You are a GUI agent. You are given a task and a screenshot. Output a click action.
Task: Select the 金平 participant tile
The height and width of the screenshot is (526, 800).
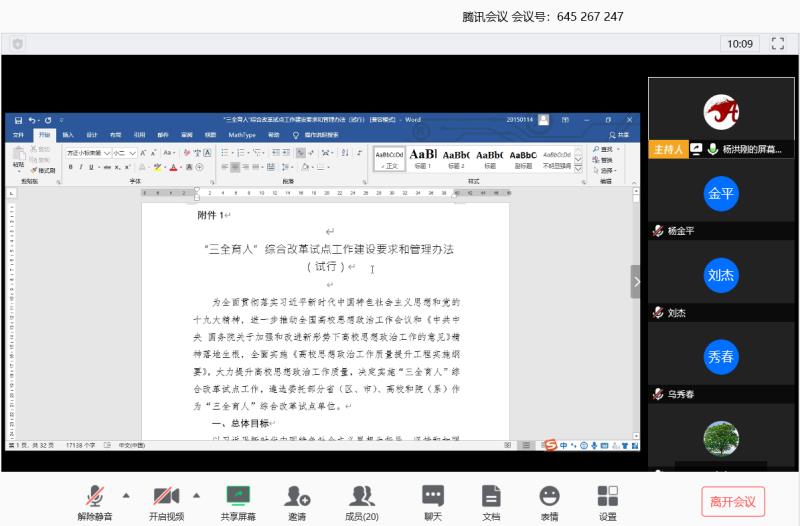click(x=720, y=194)
